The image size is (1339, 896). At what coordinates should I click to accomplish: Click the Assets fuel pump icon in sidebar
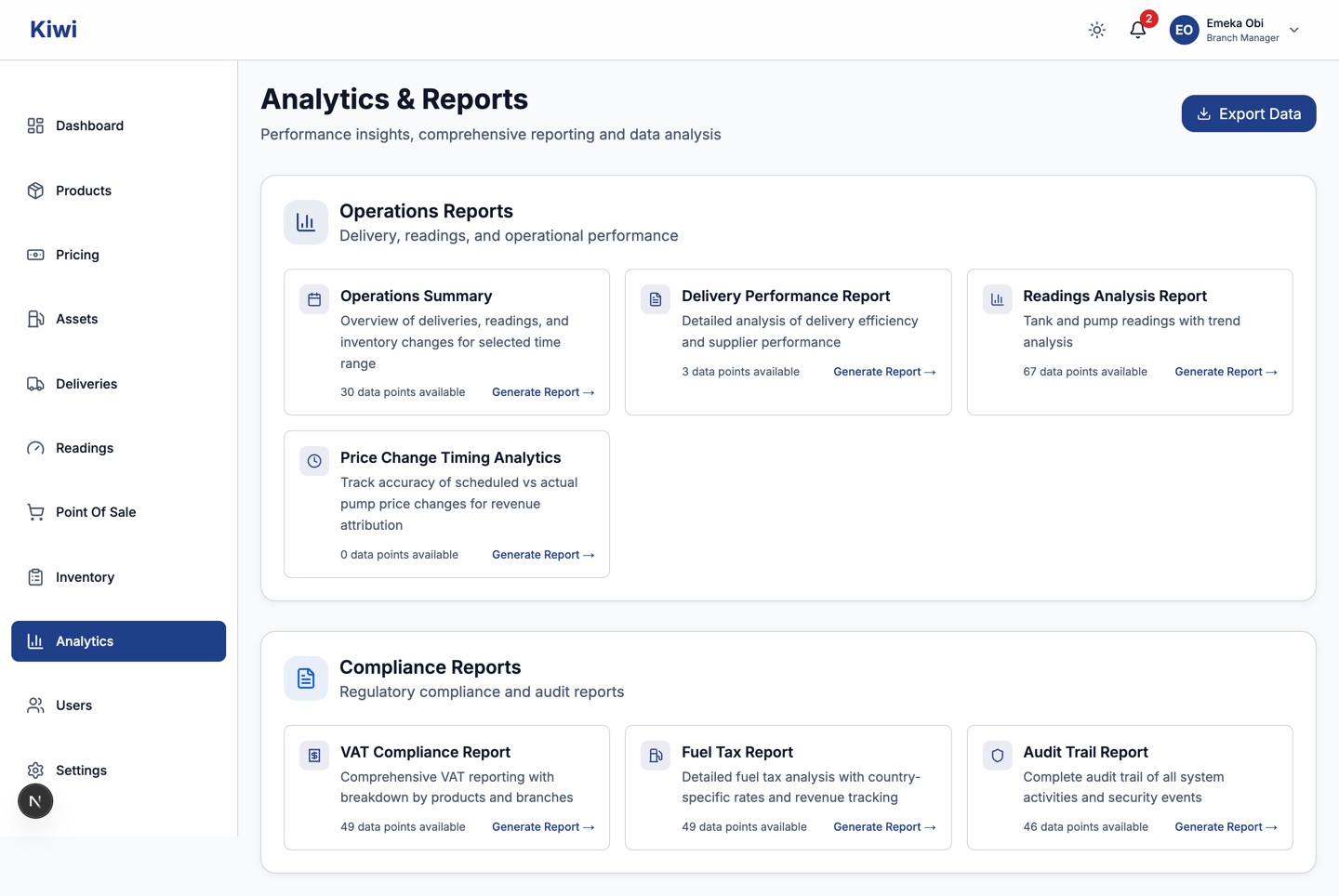(x=35, y=319)
